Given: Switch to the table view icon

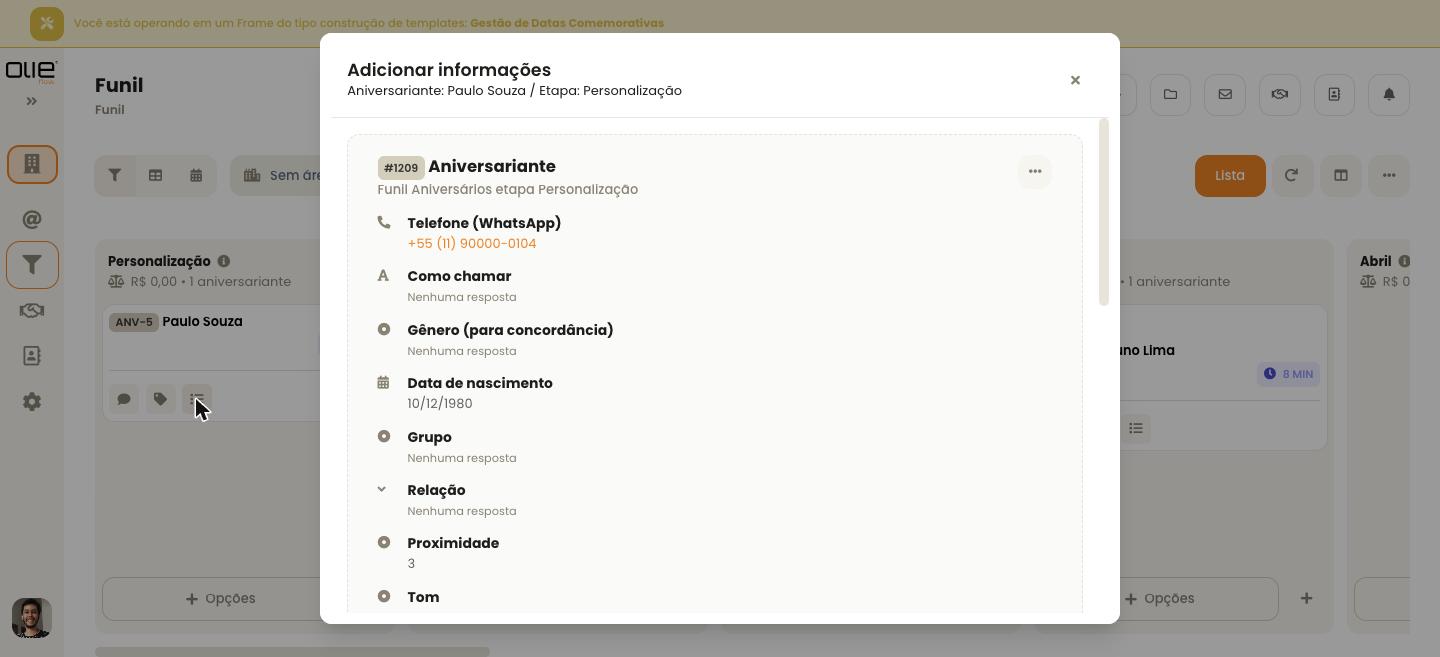Looking at the screenshot, I should click(155, 175).
